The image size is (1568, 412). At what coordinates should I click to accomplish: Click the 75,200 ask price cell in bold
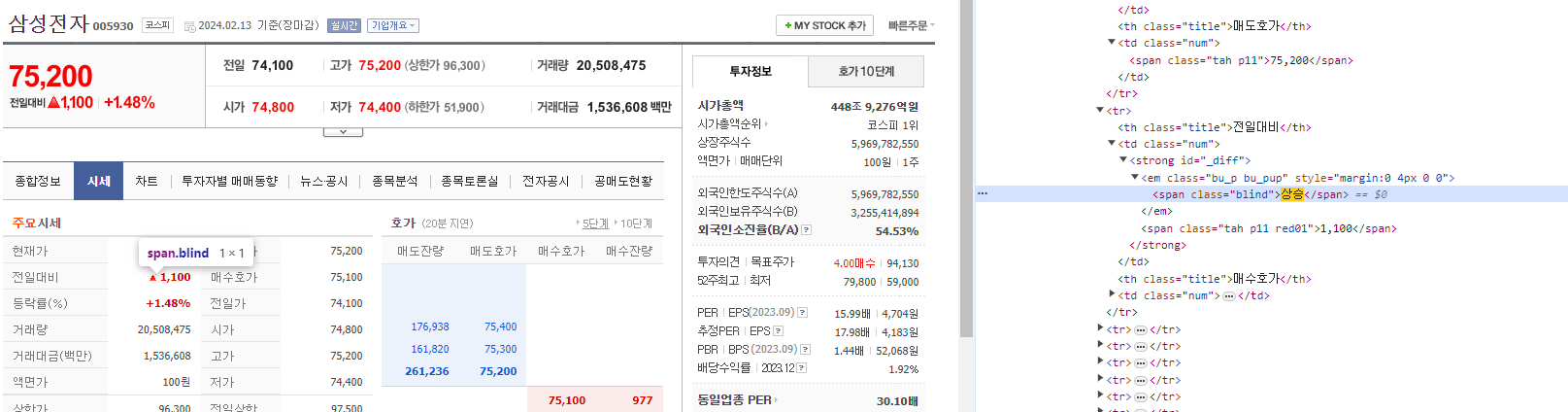(498, 371)
